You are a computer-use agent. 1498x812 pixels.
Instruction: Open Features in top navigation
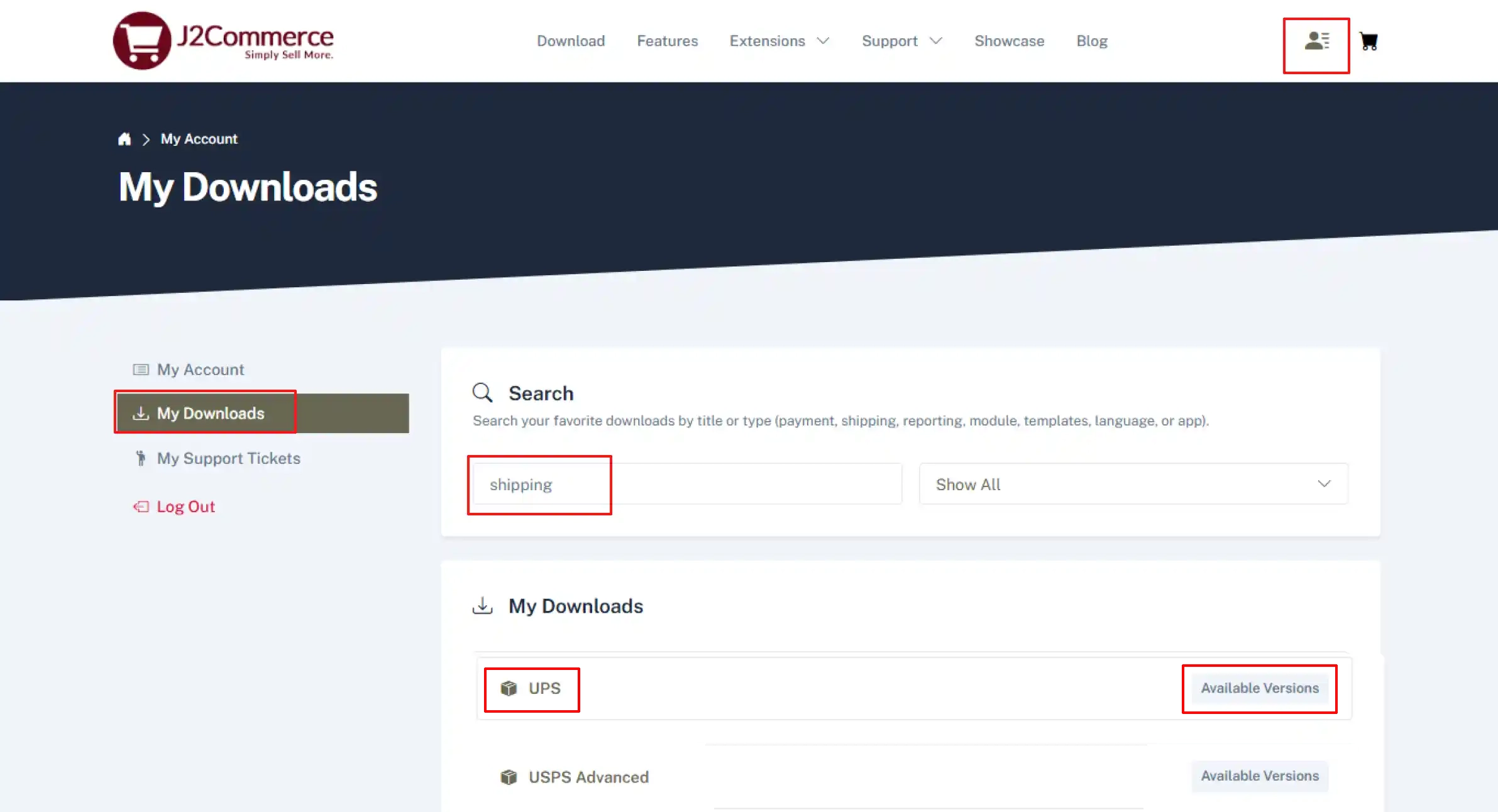667,41
